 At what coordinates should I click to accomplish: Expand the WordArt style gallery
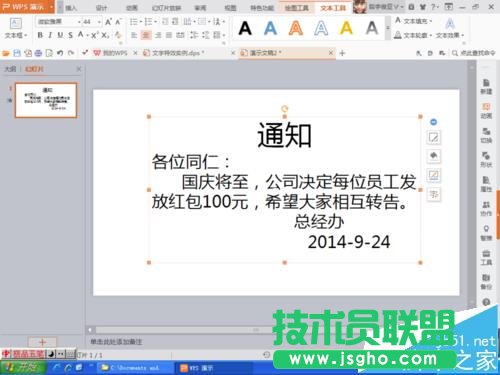click(388, 28)
